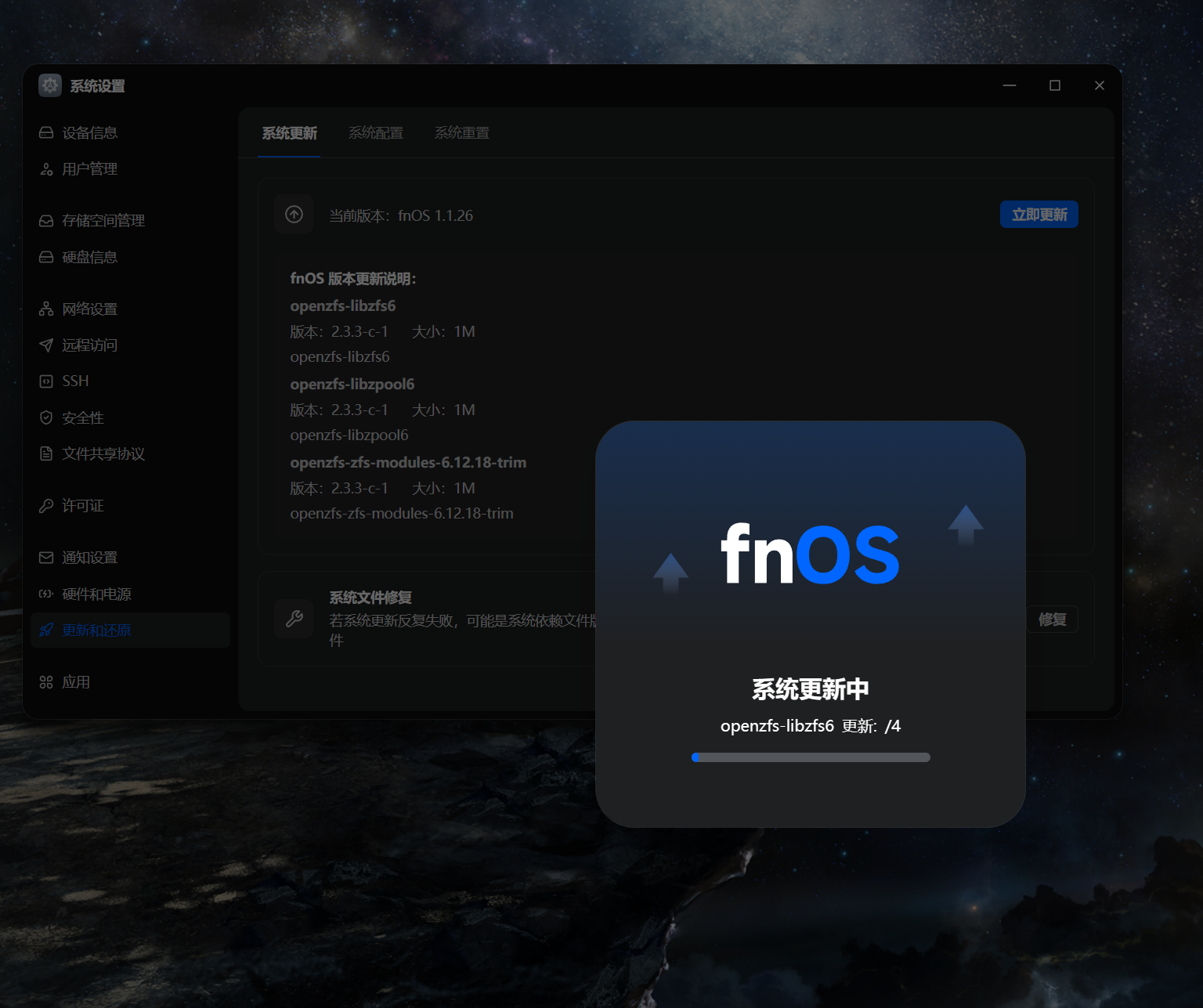Viewport: 1203px width, 1008px height.
Task: Click the 'fnOS 版本更新说明:' heading
Action: pyautogui.click(x=353, y=279)
